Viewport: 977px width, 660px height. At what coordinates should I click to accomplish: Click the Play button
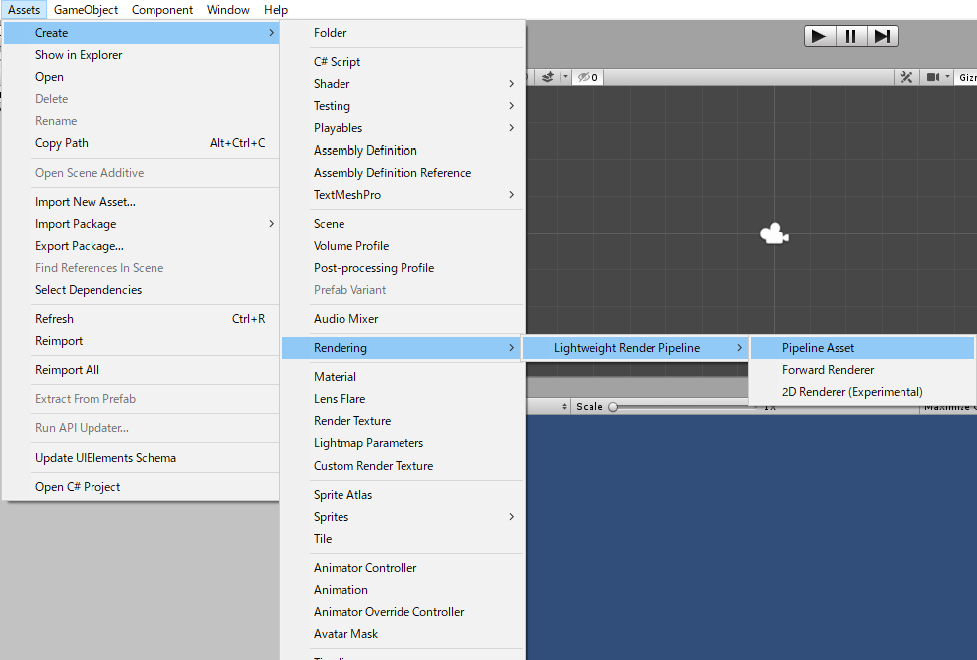click(x=819, y=36)
